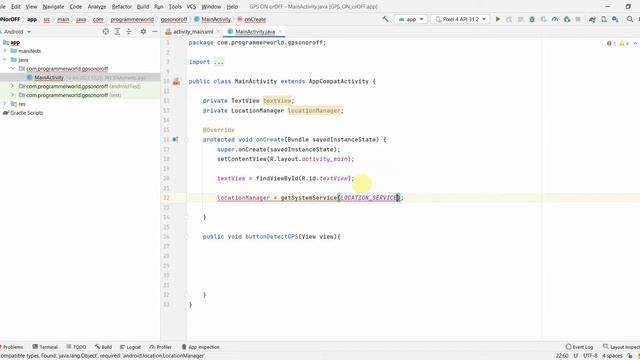Click the LF line separator indicator
This screenshot has height=360, width=640.
click(x=576, y=356)
